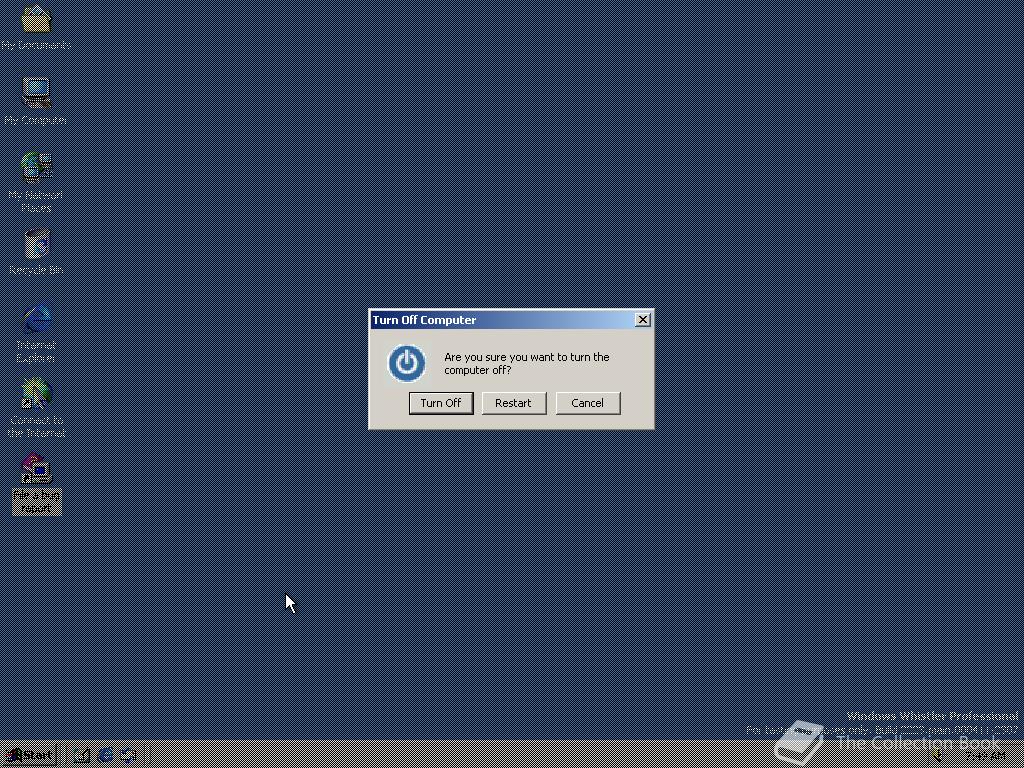Select the My Network Places desktop icon
Screen dimensions: 1024x768
point(36,183)
